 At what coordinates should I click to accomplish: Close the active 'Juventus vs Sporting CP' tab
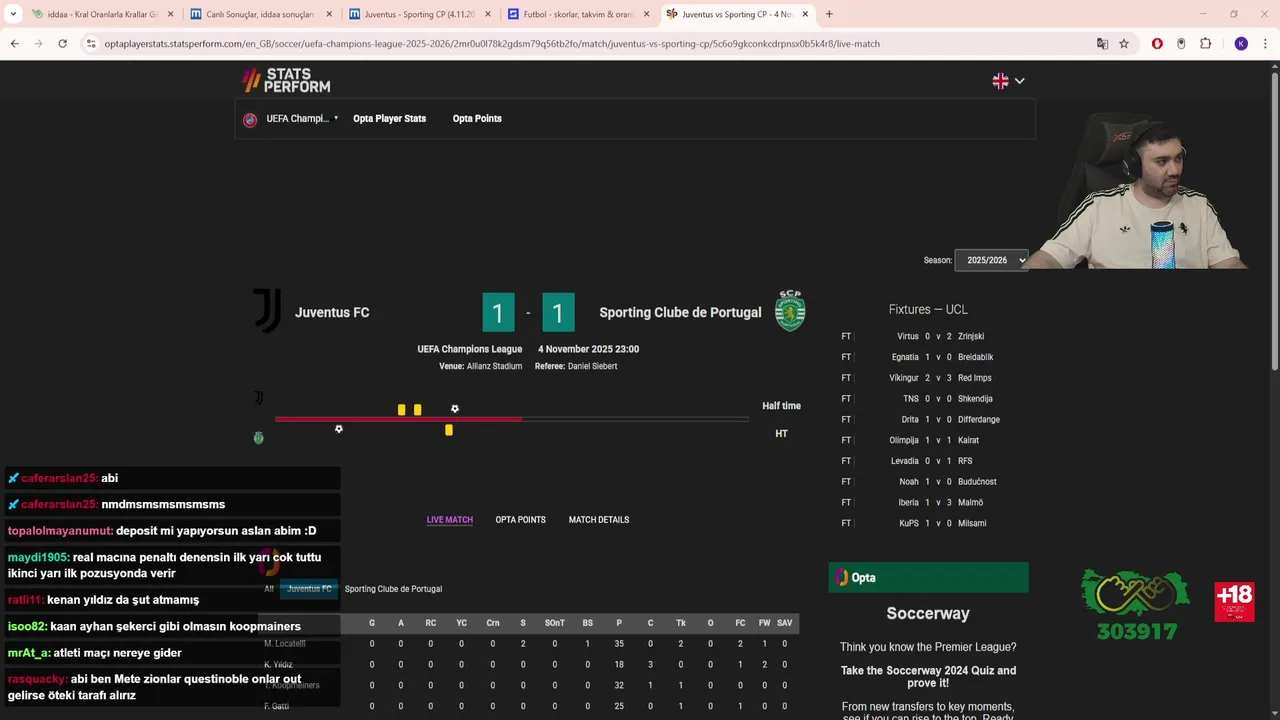pos(805,15)
